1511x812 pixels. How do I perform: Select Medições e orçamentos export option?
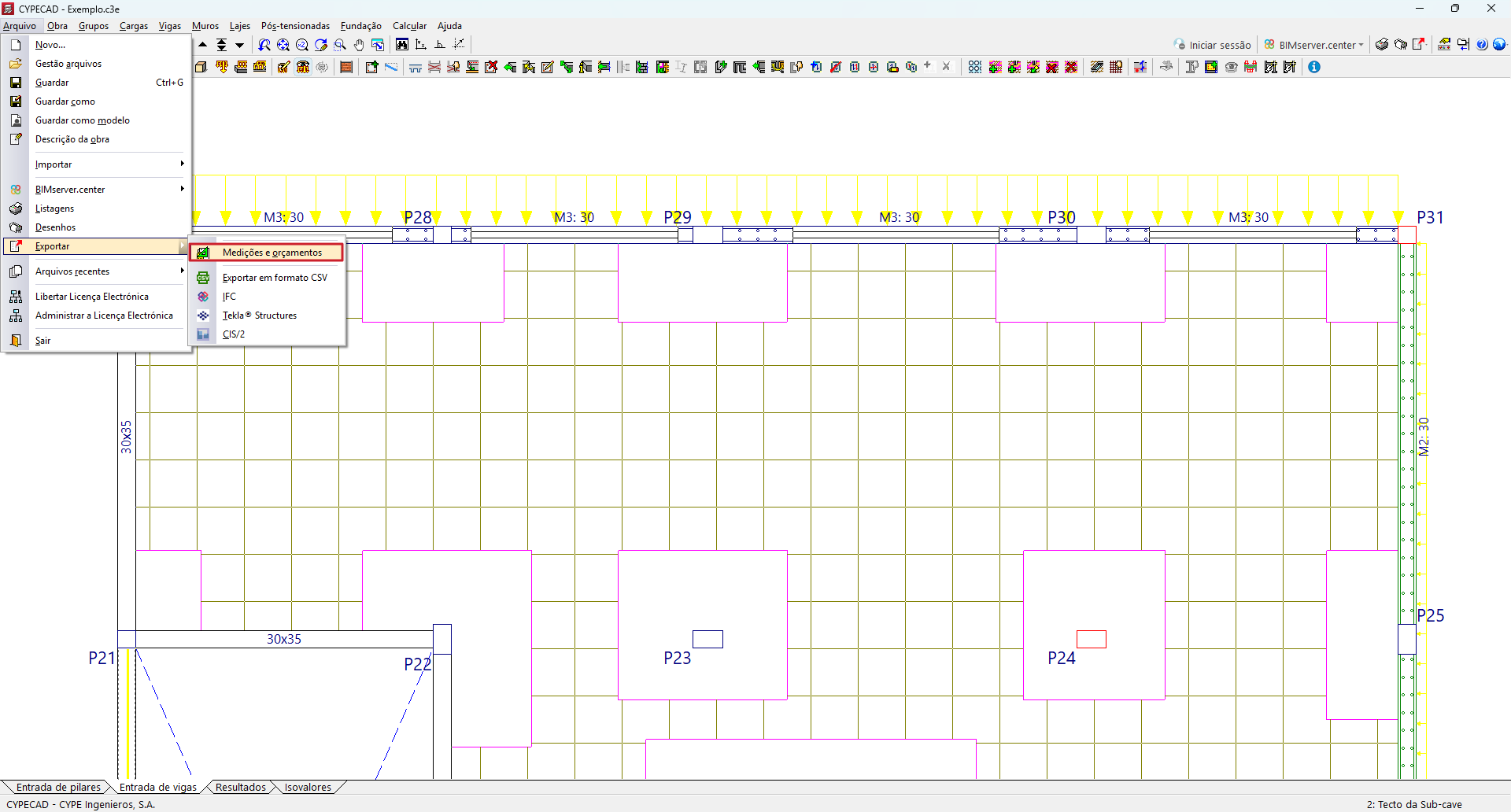(x=266, y=253)
